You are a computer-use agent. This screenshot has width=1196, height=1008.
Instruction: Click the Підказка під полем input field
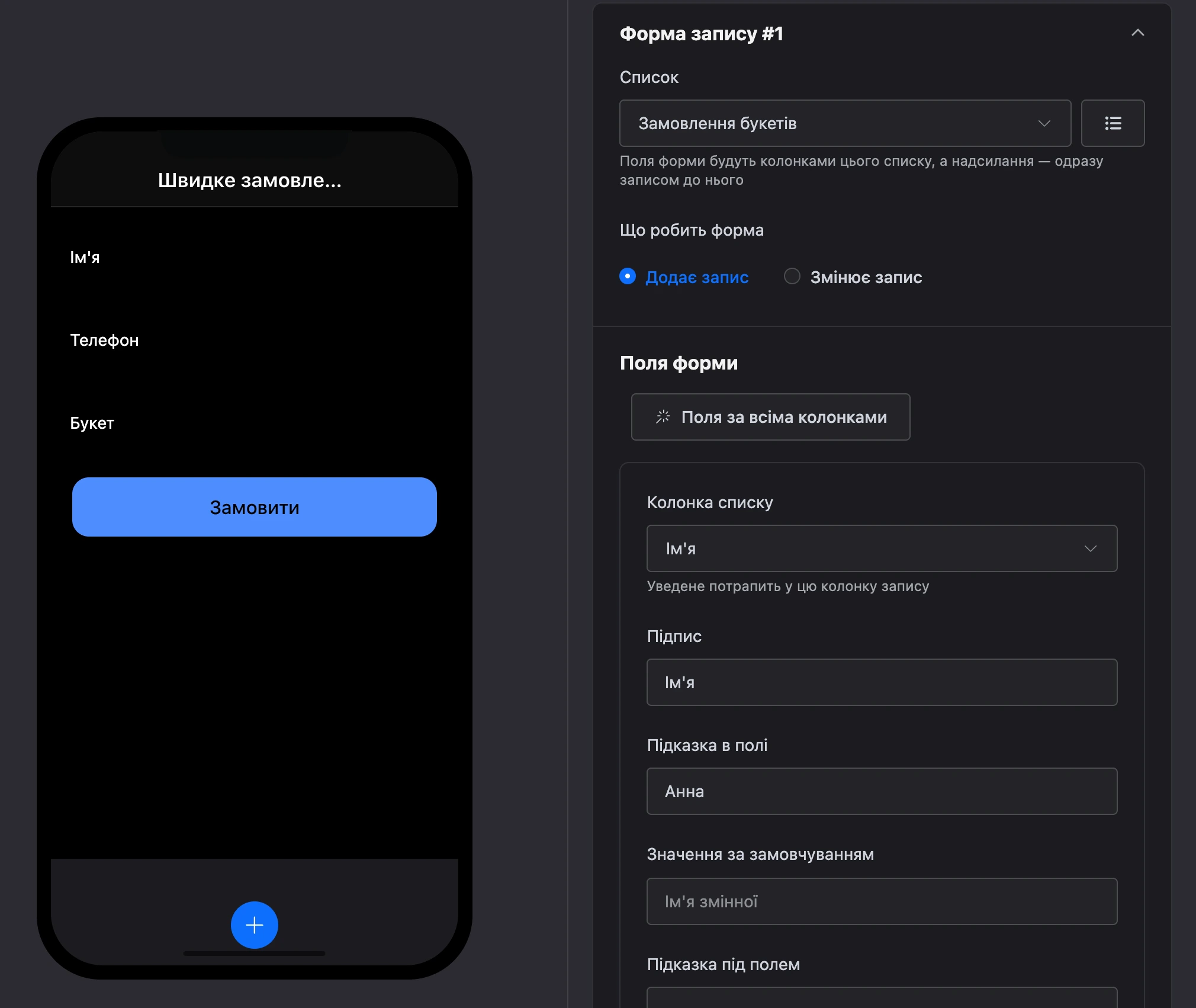[x=882, y=997]
